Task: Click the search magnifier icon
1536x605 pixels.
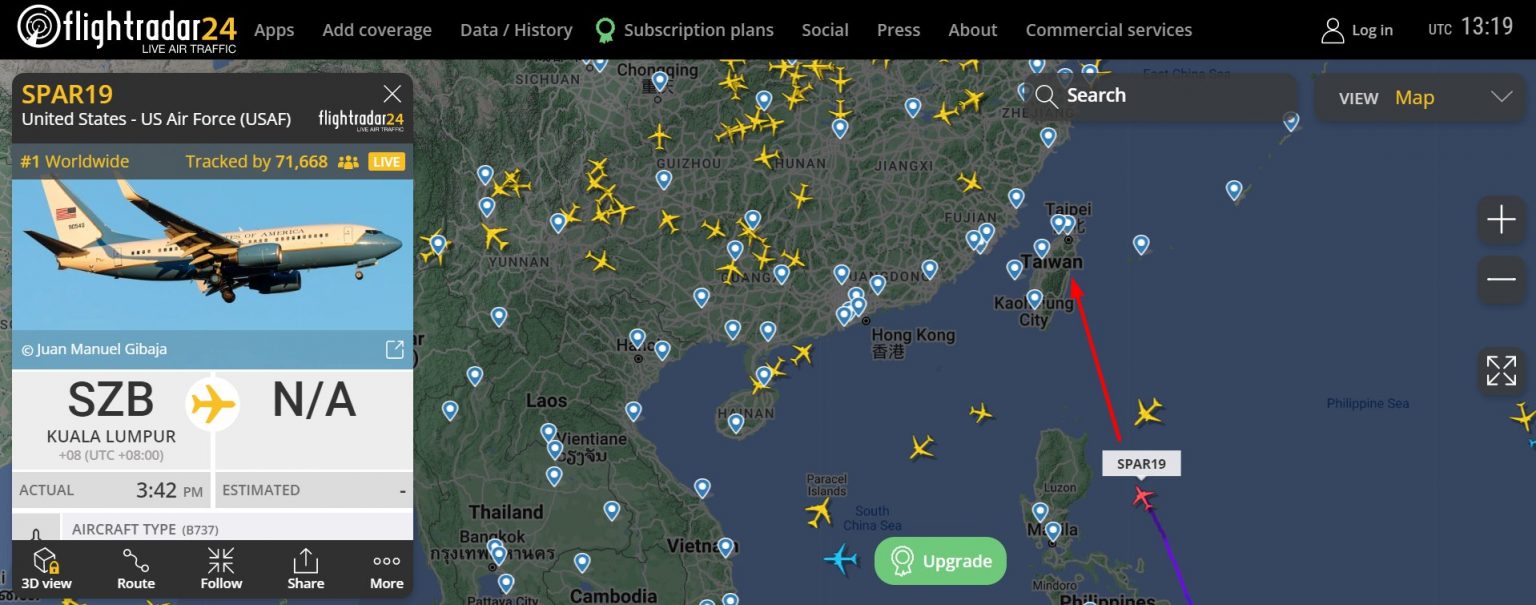Action: 1046,96
